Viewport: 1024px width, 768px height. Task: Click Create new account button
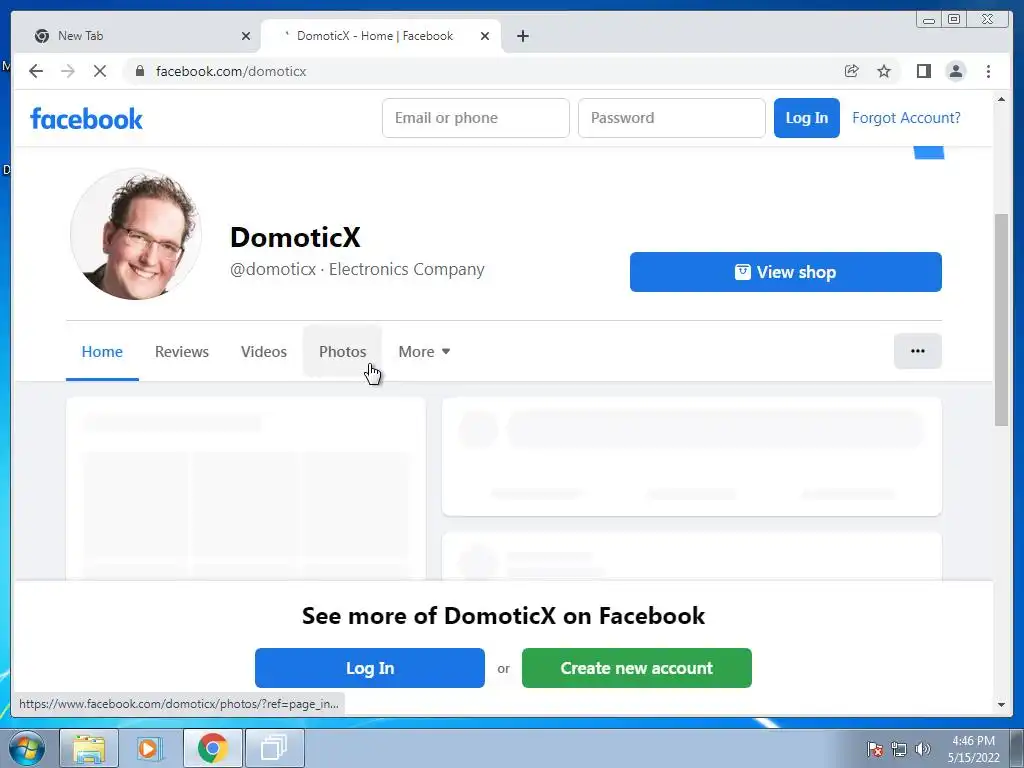pyautogui.click(x=637, y=667)
